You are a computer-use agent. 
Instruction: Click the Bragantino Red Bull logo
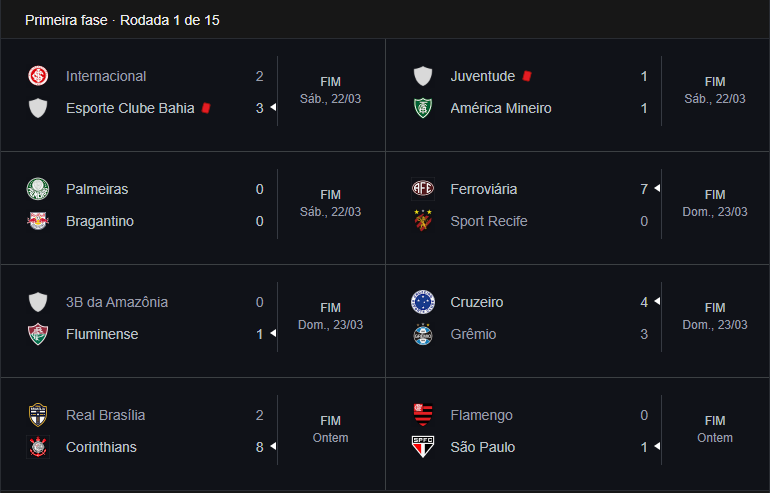tap(38, 221)
